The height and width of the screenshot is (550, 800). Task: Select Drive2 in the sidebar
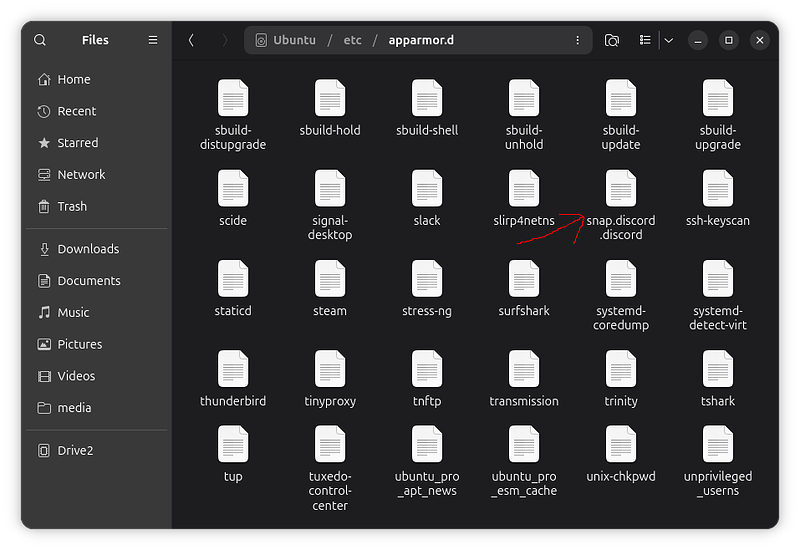75,450
